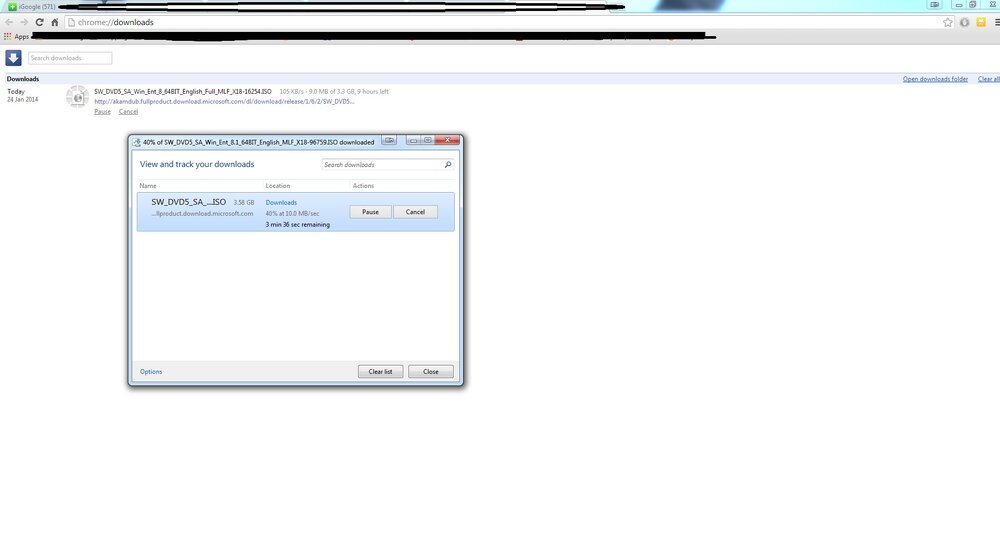Image resolution: width=1000 pixels, height=544 pixels.
Task: Minimize the Chrome window
Action: [959, 4]
